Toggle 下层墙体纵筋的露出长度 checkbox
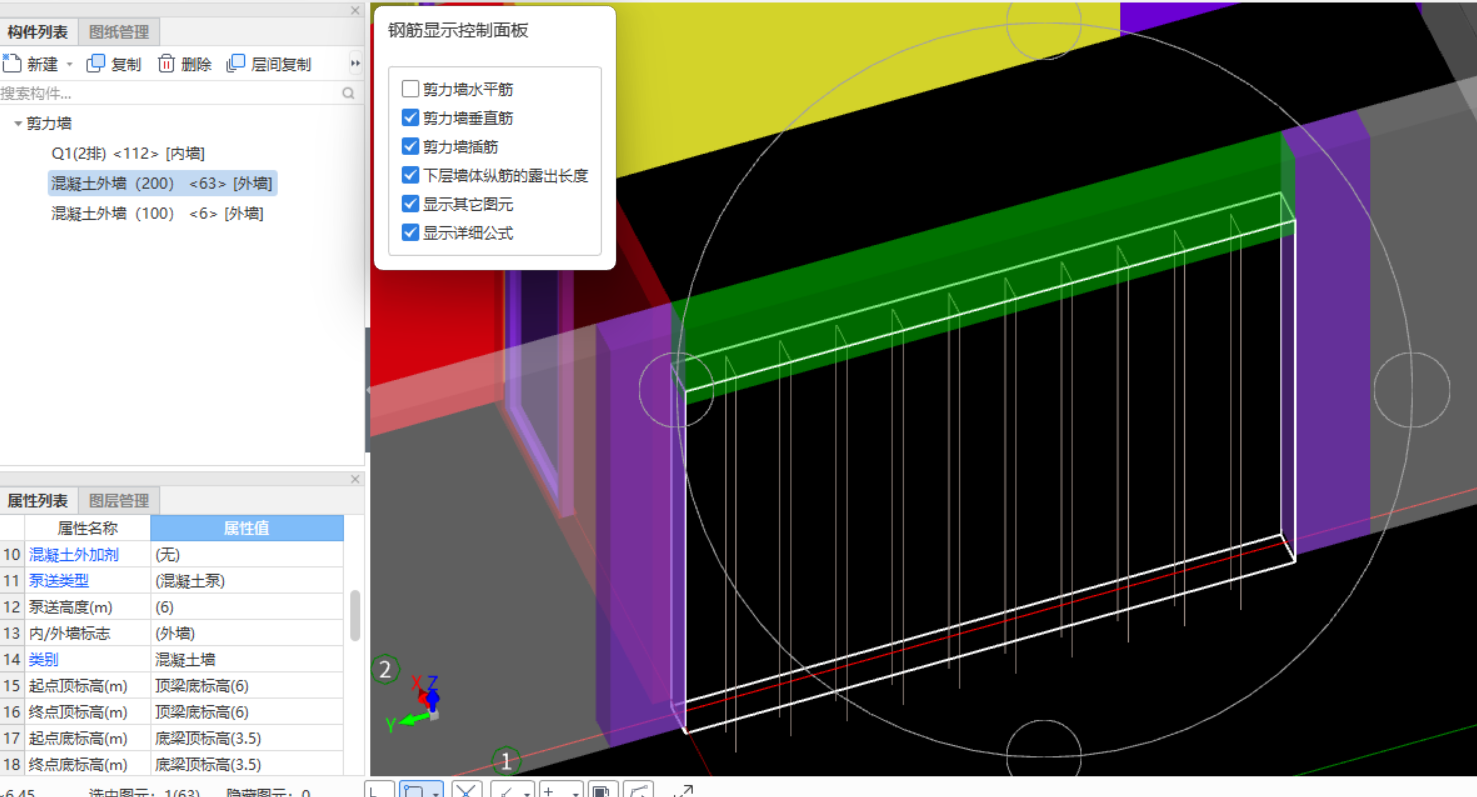The image size is (1477, 797). [x=410, y=175]
